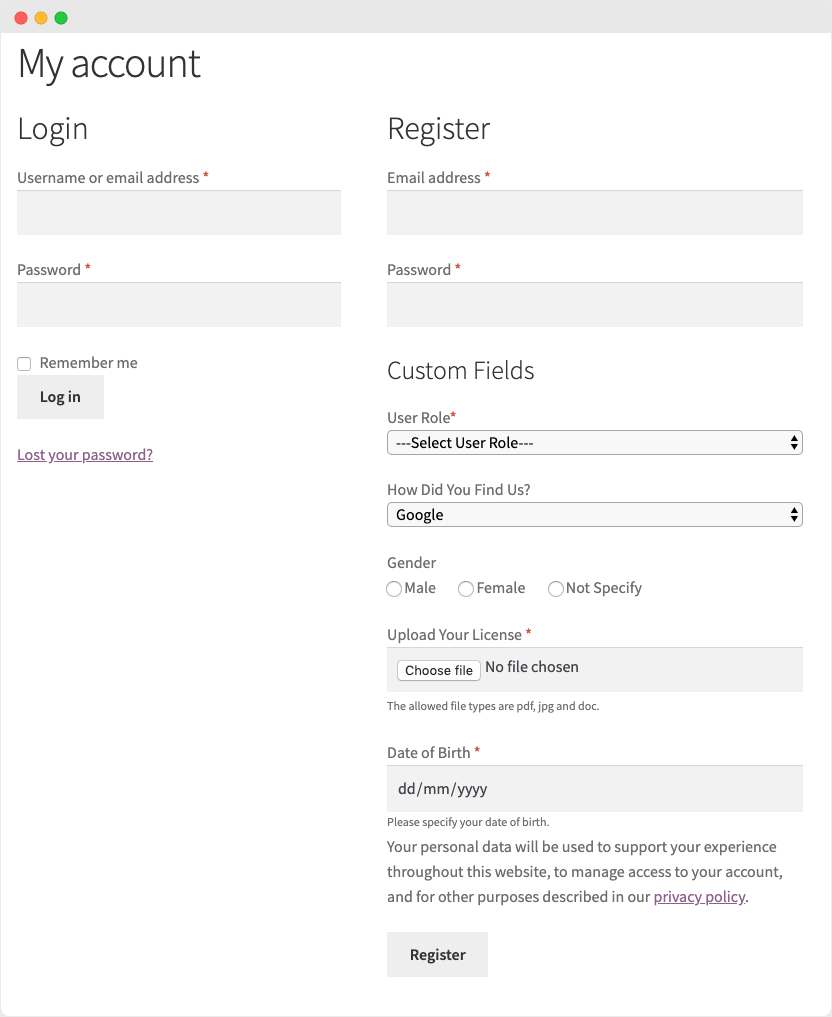Click the Register Password field

[x=595, y=304]
